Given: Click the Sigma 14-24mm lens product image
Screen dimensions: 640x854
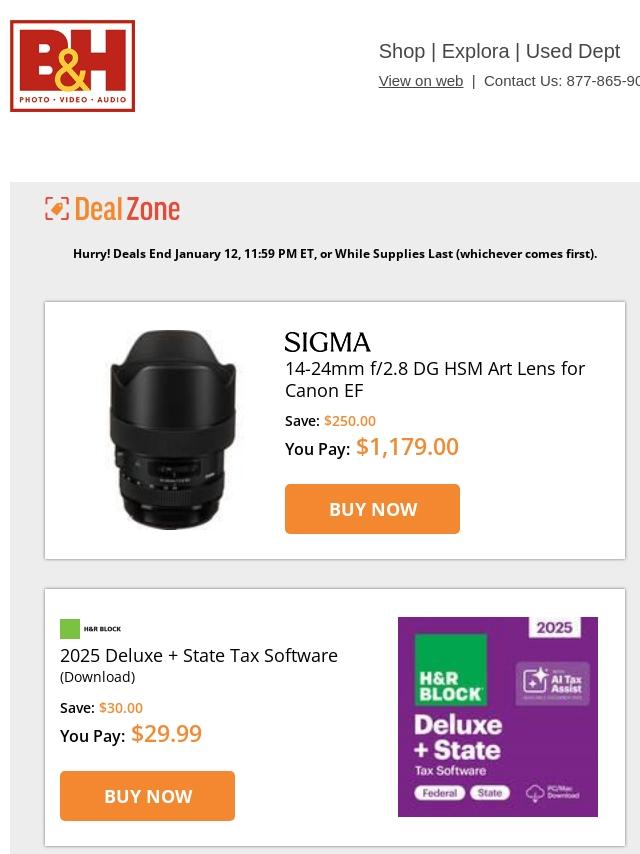Looking at the screenshot, I should (x=172, y=430).
